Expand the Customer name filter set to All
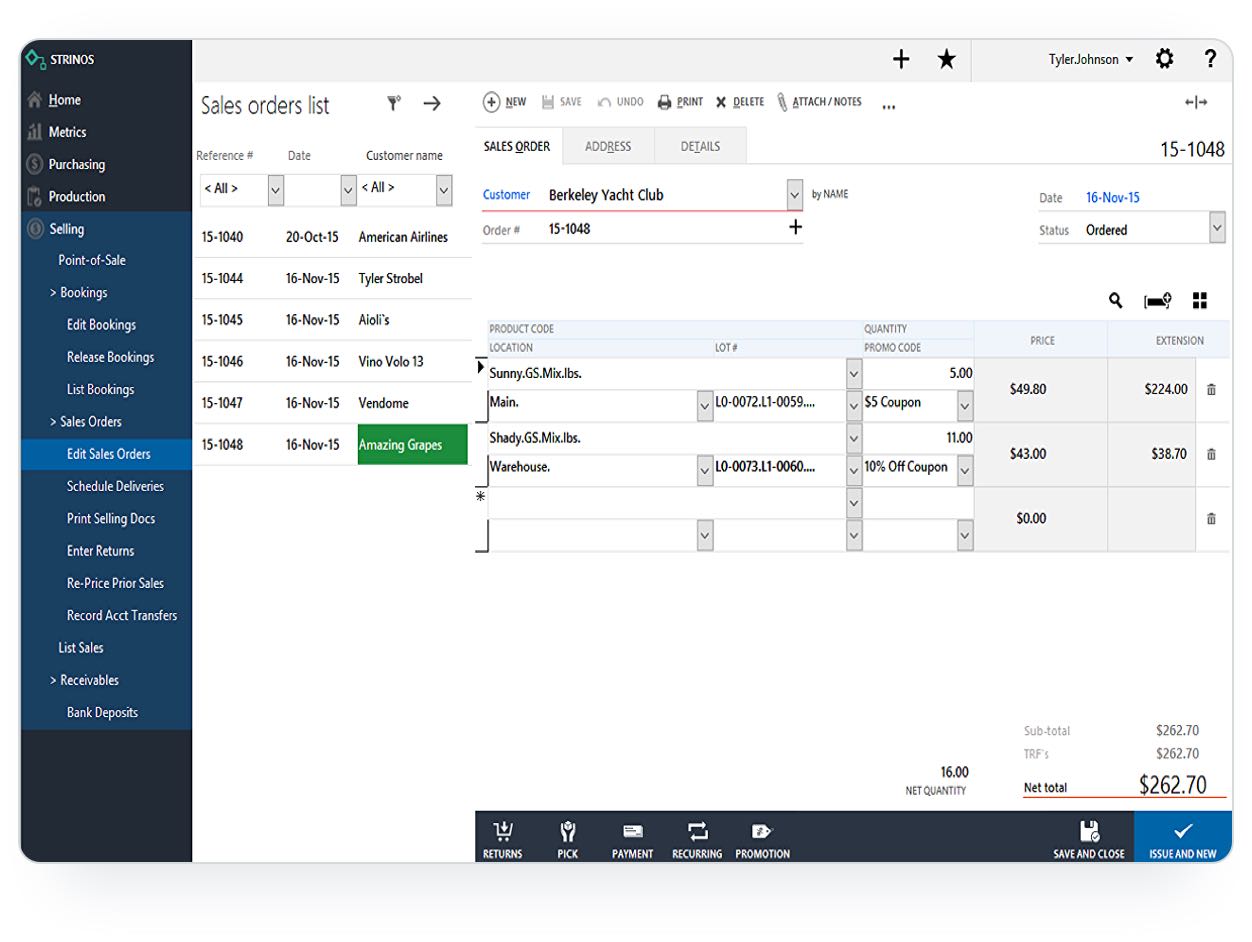1252x942 pixels. (442, 189)
